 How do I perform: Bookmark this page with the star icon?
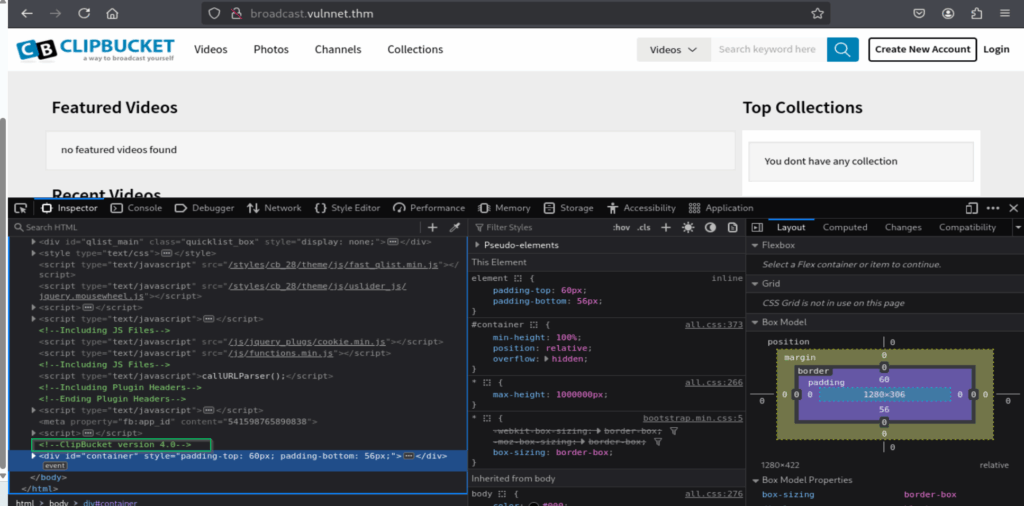coord(817,13)
